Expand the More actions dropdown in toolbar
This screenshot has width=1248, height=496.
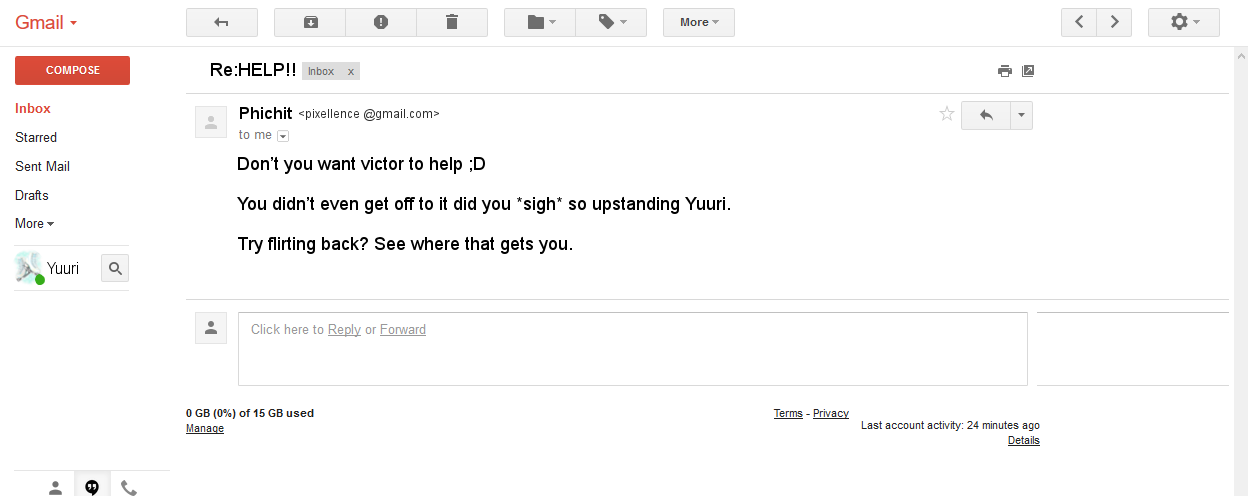[x=699, y=22]
